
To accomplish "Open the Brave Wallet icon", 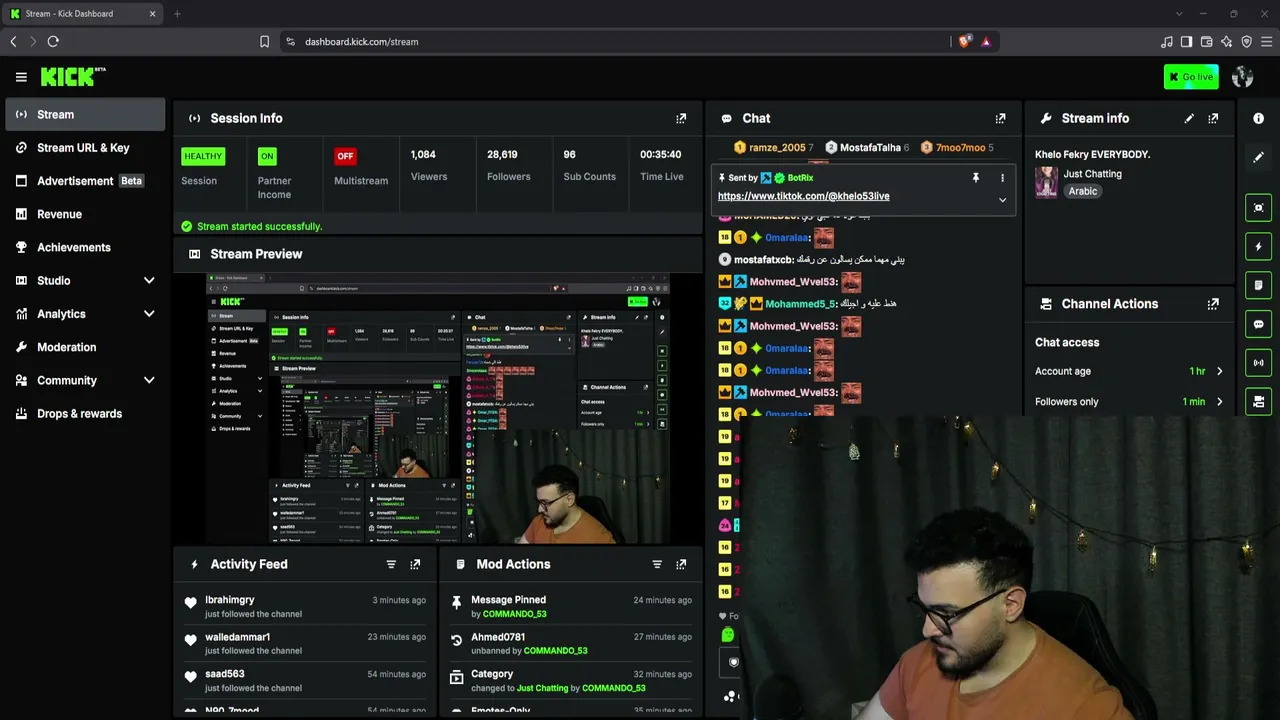I will (1206, 42).
